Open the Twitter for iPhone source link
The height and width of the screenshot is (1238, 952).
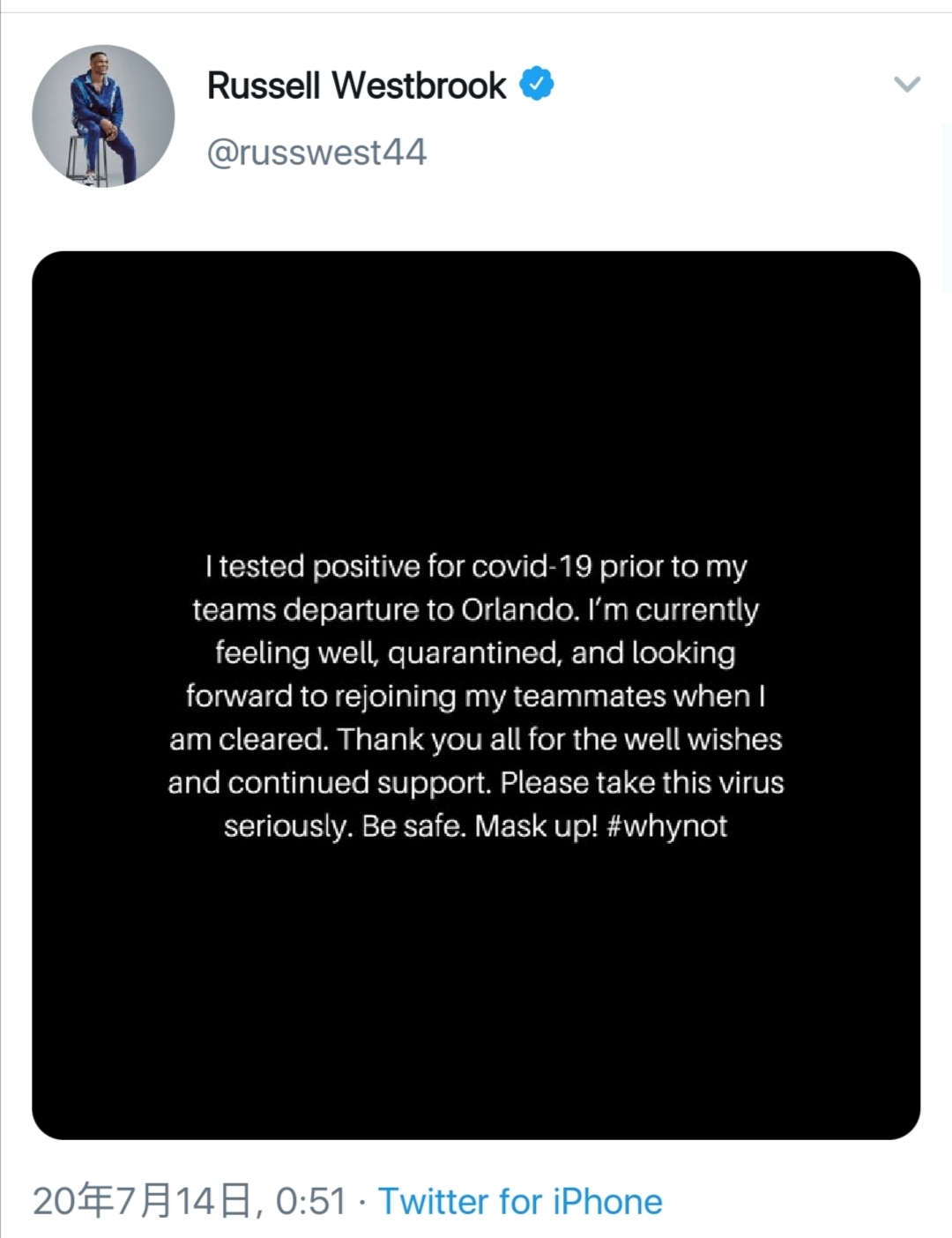click(x=520, y=1202)
